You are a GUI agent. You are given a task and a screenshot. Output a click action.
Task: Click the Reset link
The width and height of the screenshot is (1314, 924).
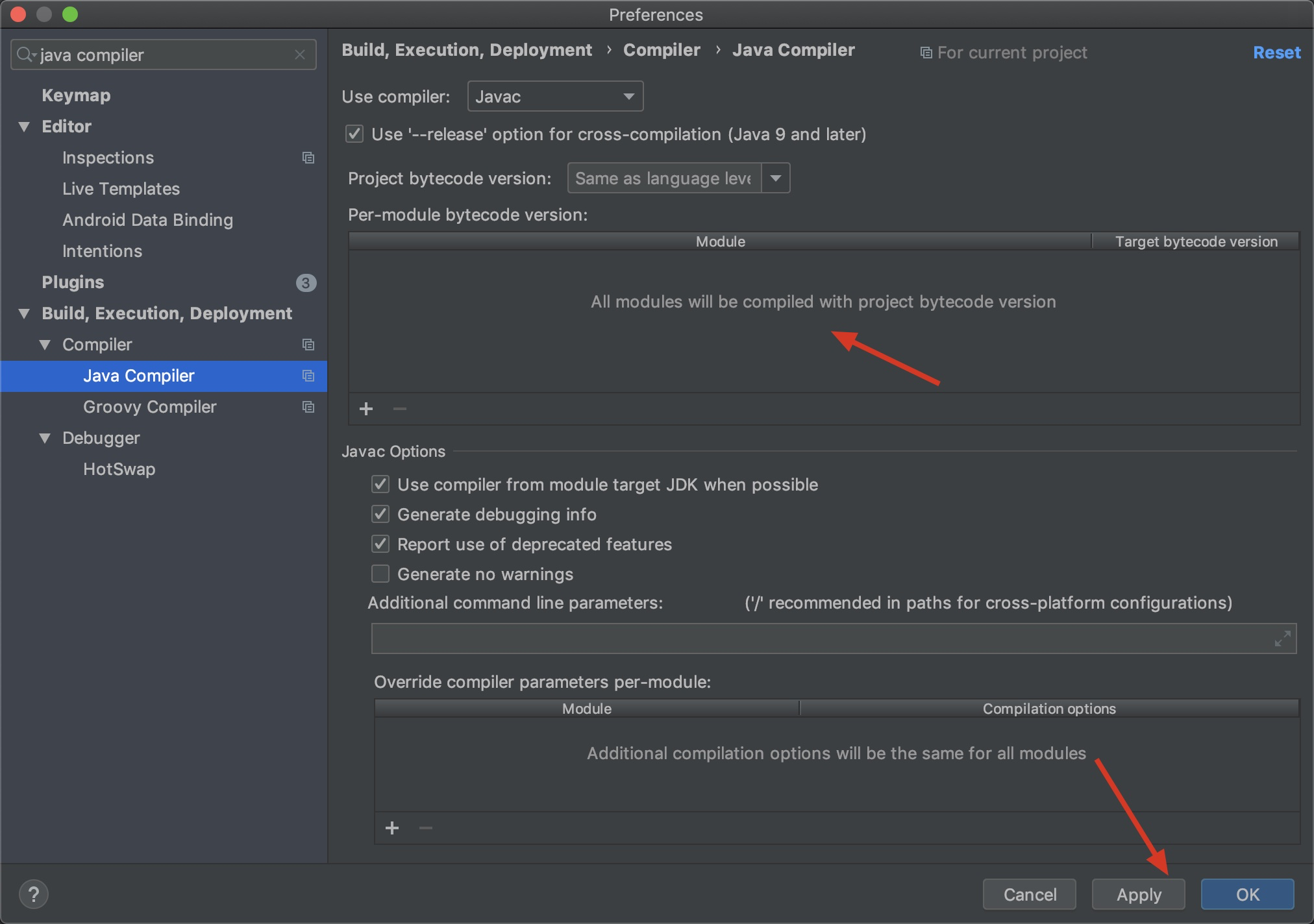1276,53
